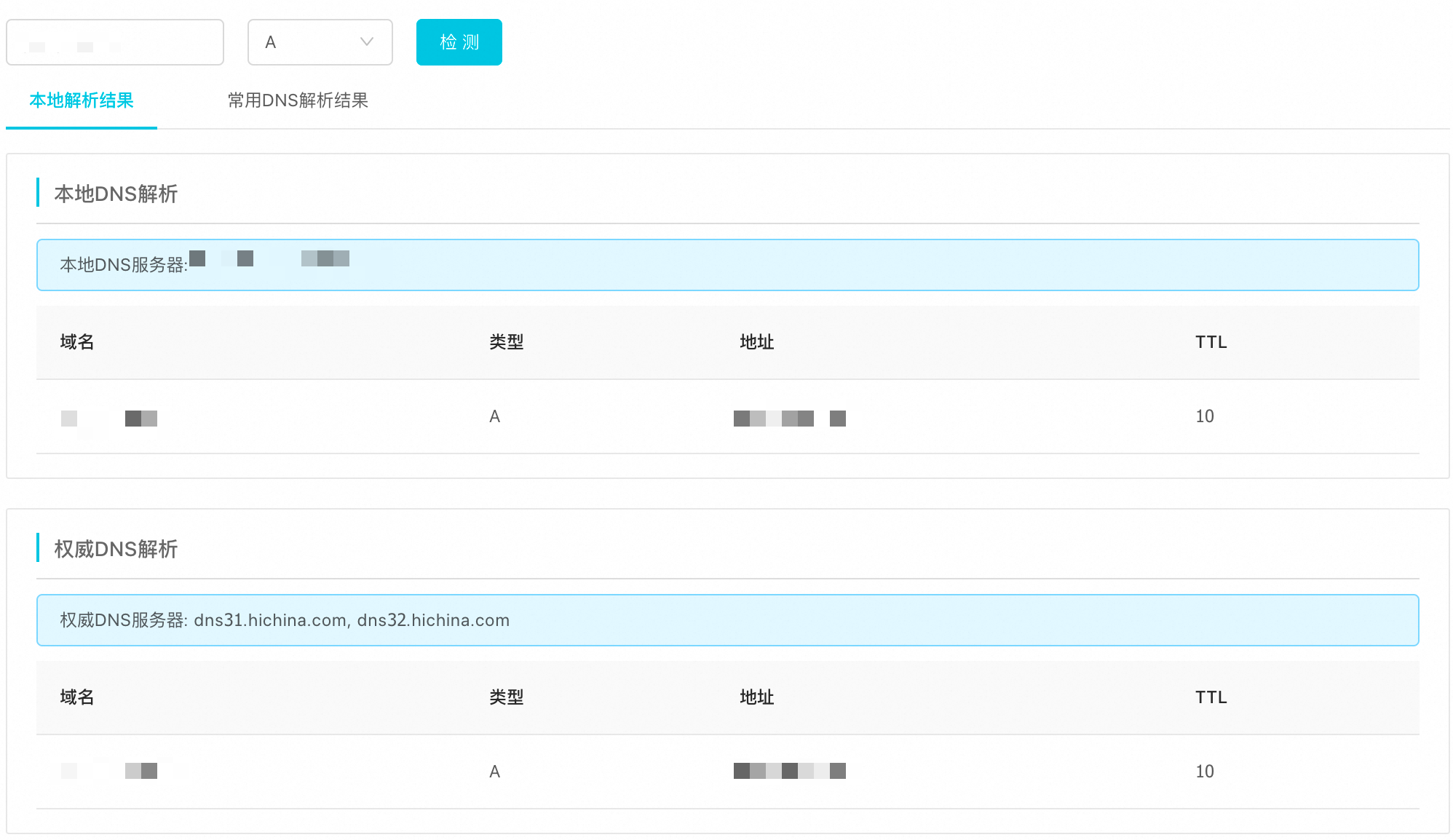Click the type A cell in authoritative DNS row

click(495, 772)
